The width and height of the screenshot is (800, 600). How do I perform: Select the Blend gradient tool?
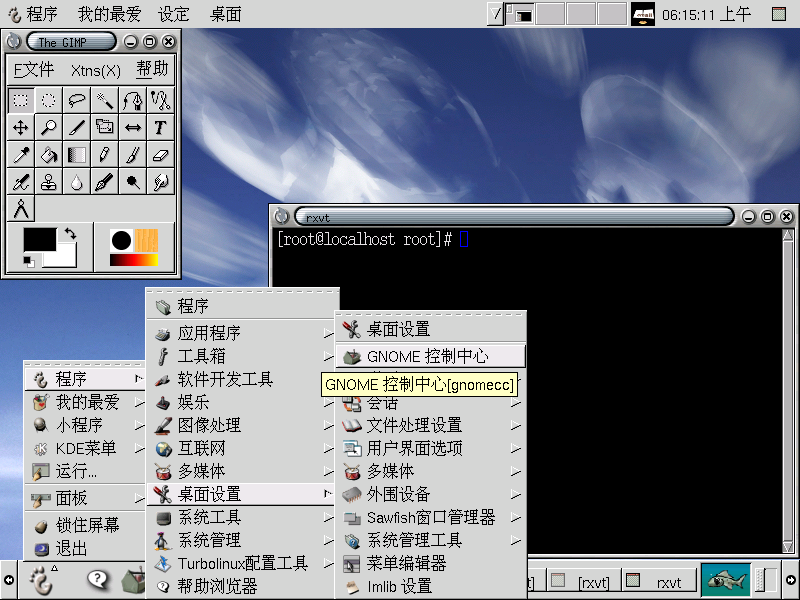click(x=77, y=155)
